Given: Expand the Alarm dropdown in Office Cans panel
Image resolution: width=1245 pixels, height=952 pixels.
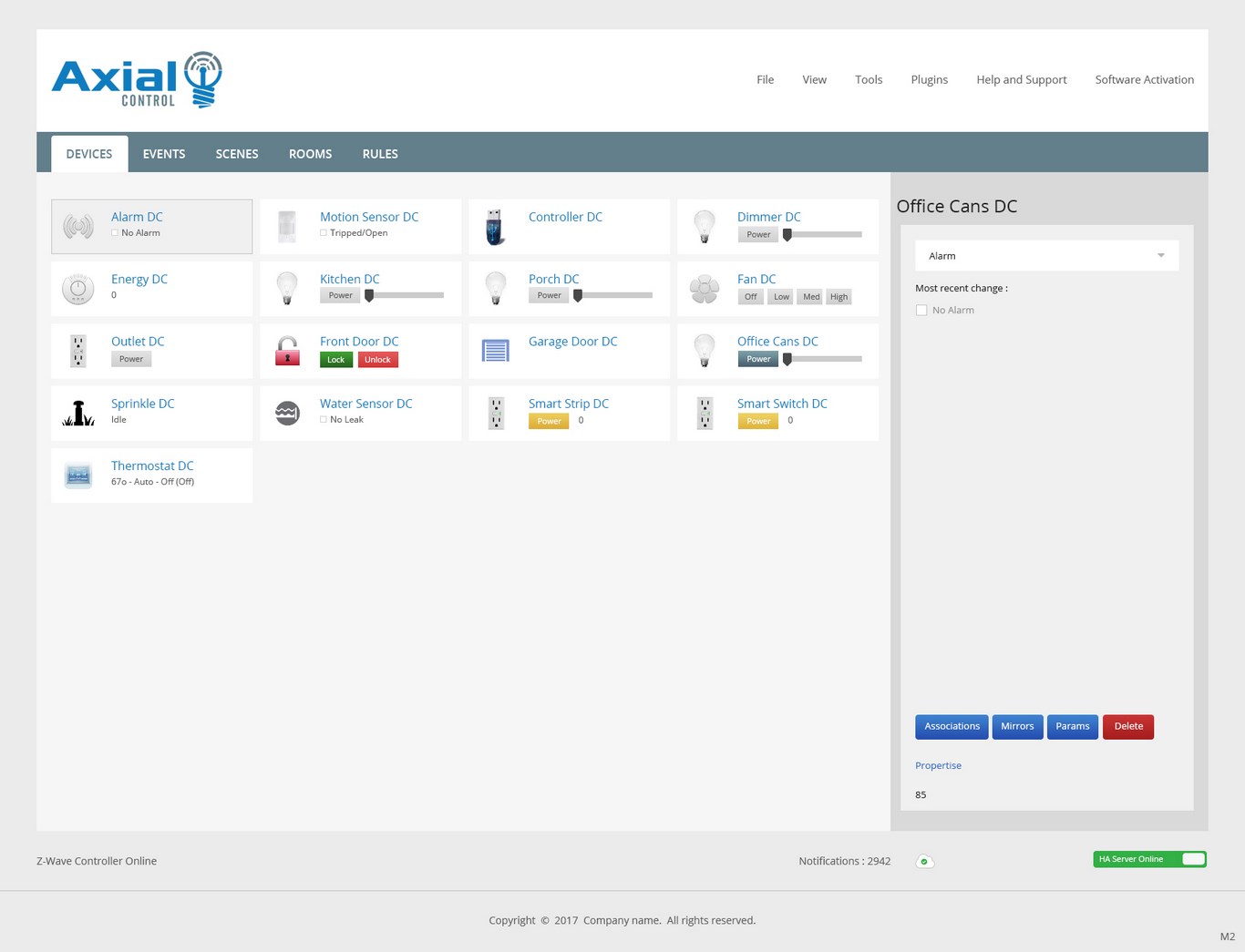Looking at the screenshot, I should (1046, 256).
